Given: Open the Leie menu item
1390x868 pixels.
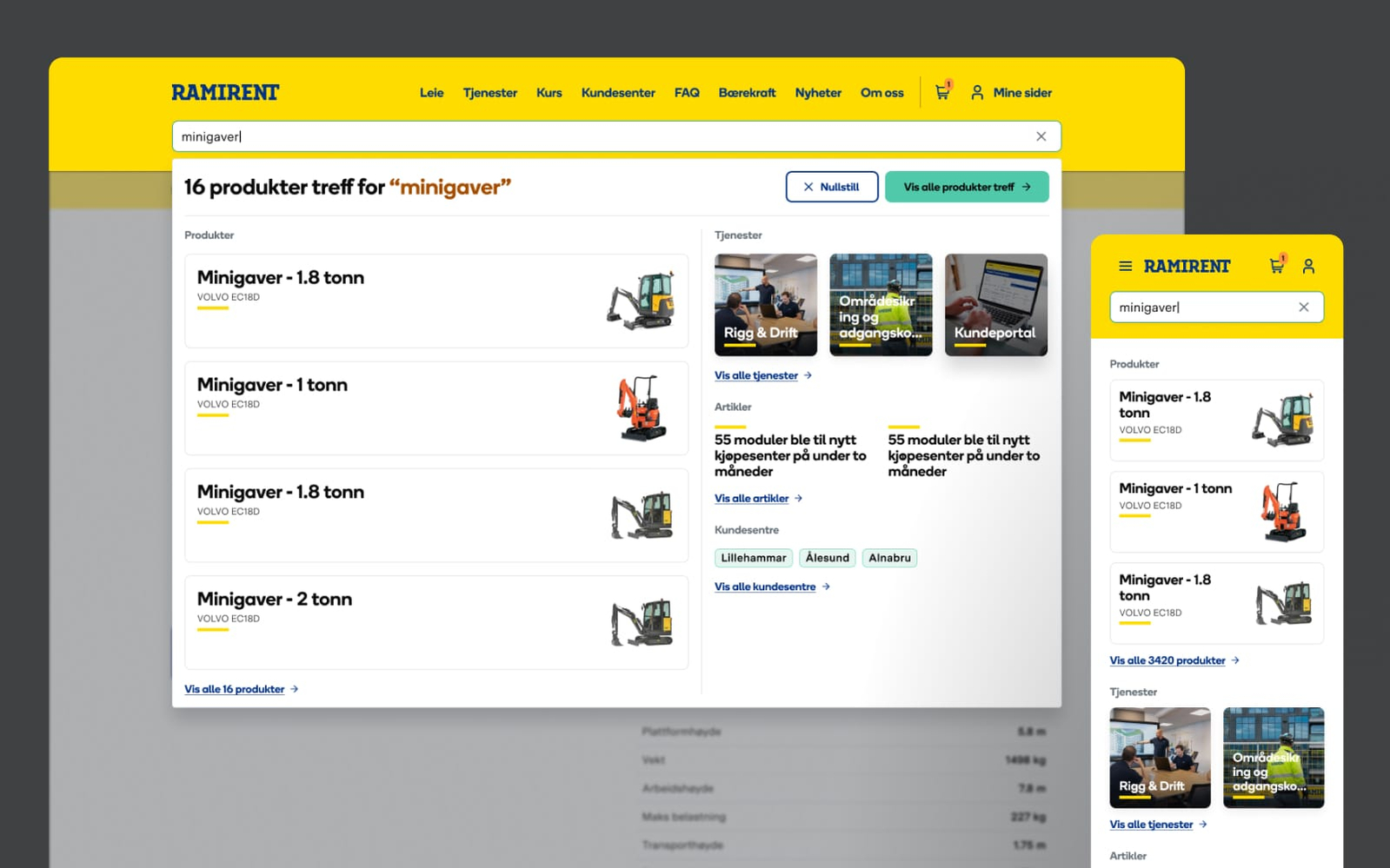Looking at the screenshot, I should 431,92.
